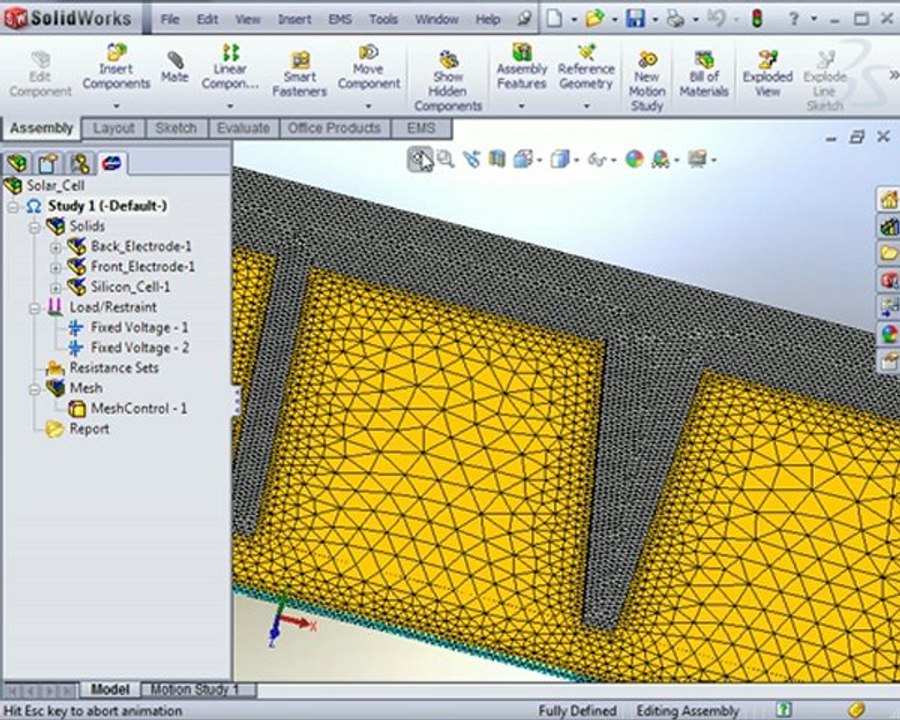
Task: Open Bill of Materials
Action: click(x=704, y=74)
